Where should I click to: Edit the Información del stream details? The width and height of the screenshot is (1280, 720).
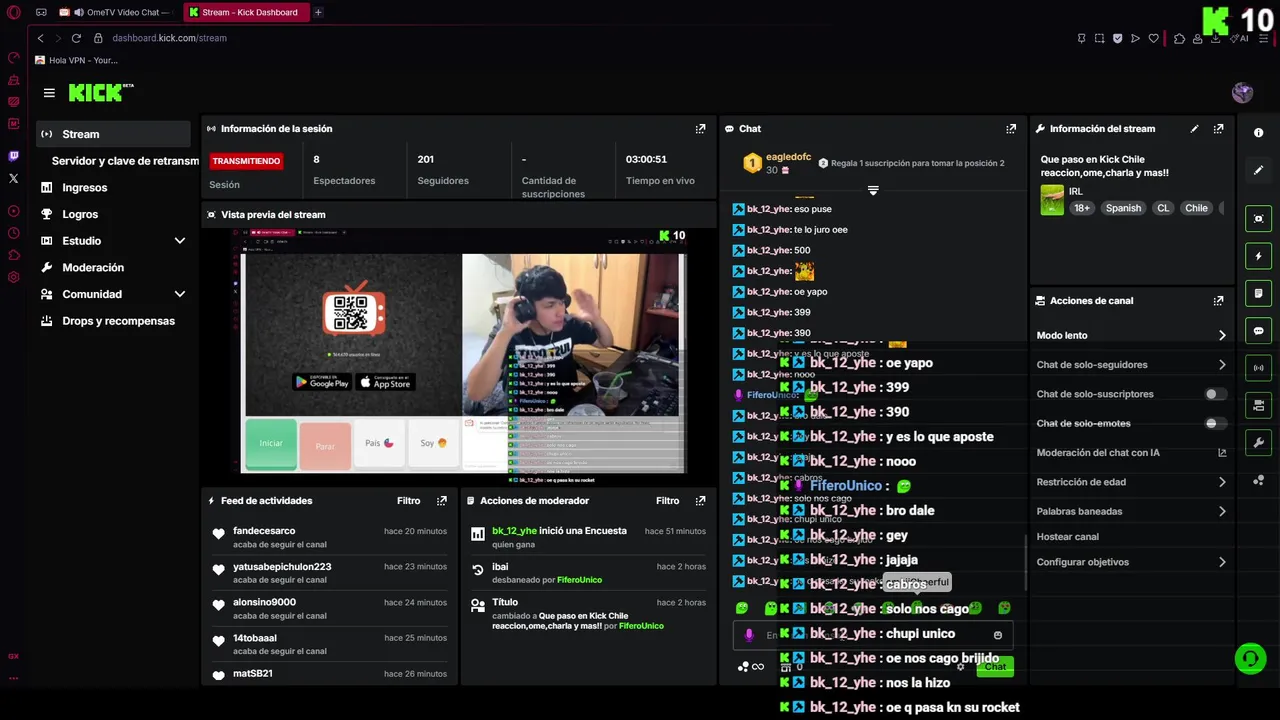pyautogui.click(x=1194, y=129)
